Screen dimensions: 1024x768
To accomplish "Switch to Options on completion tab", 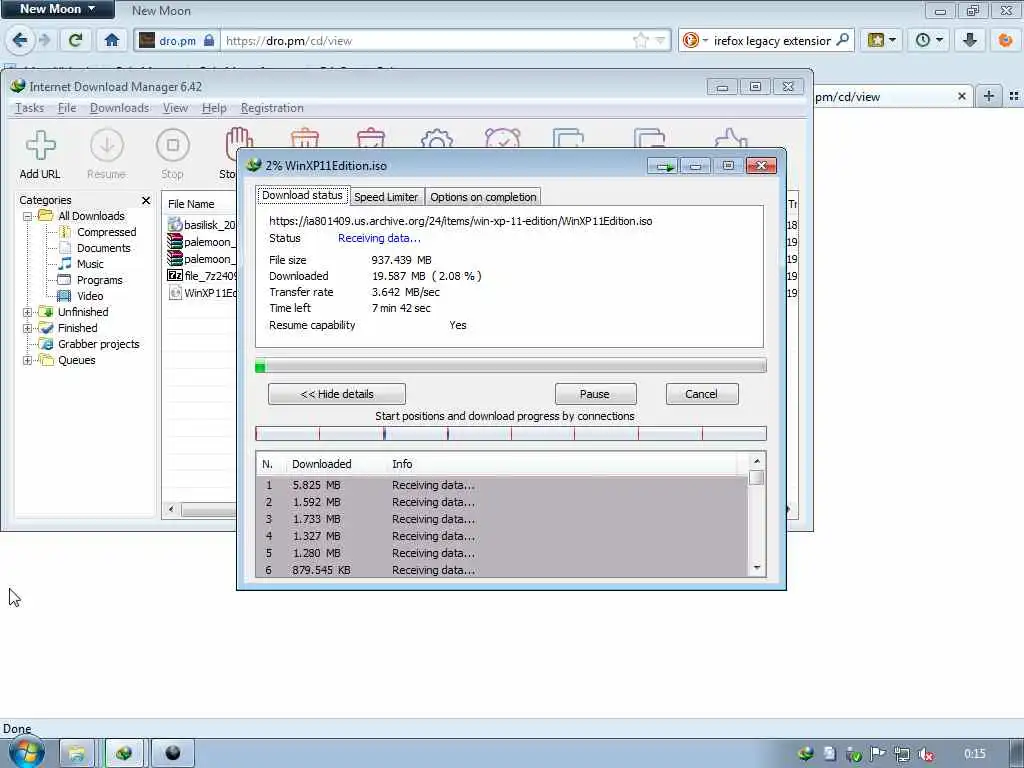I will pos(483,197).
